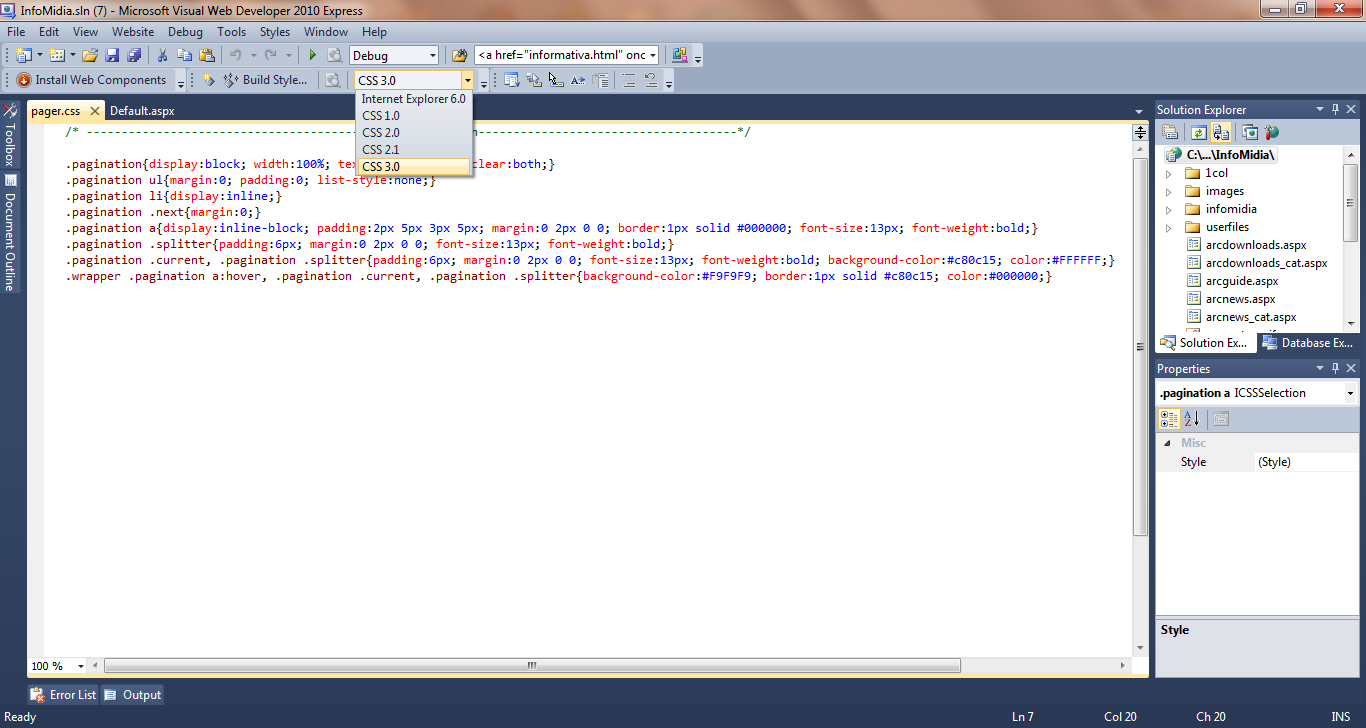The height and width of the screenshot is (728, 1366).
Task: Expand the infomidia folder
Action: (1168, 209)
